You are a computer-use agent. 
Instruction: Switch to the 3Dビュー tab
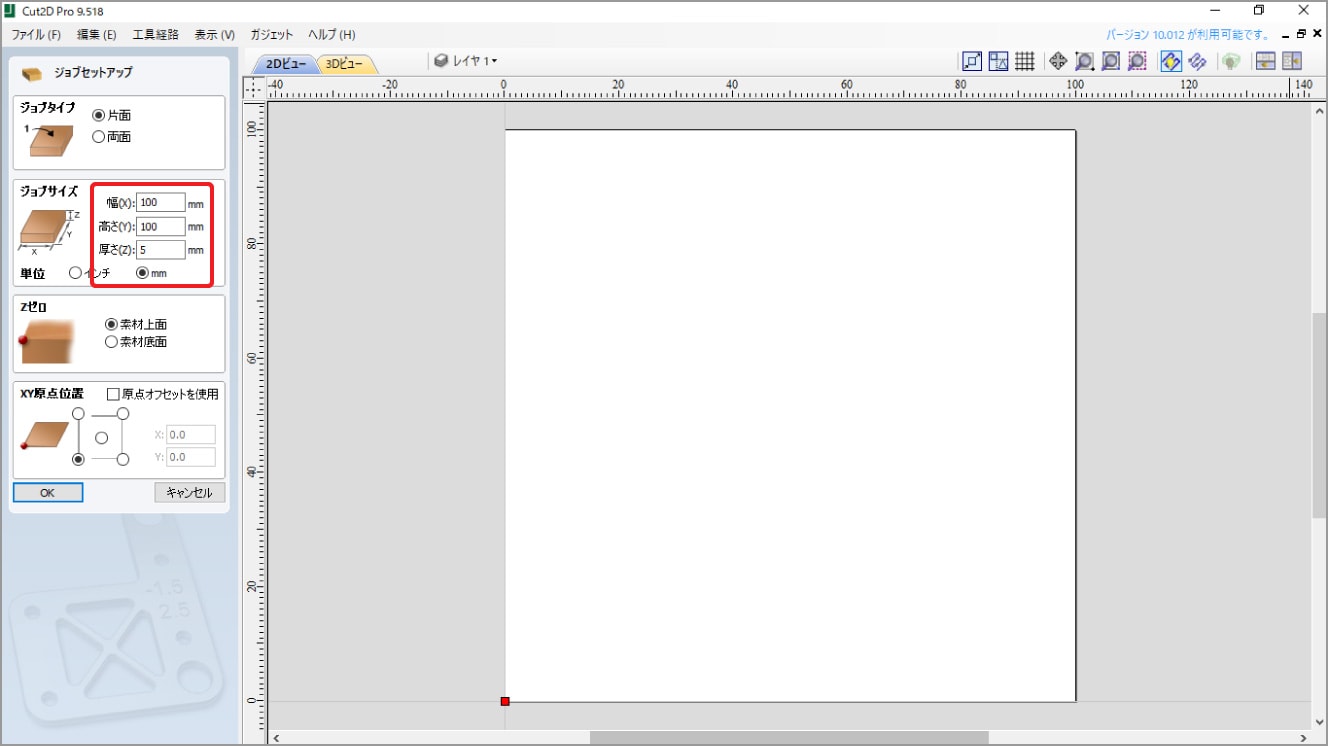point(346,64)
